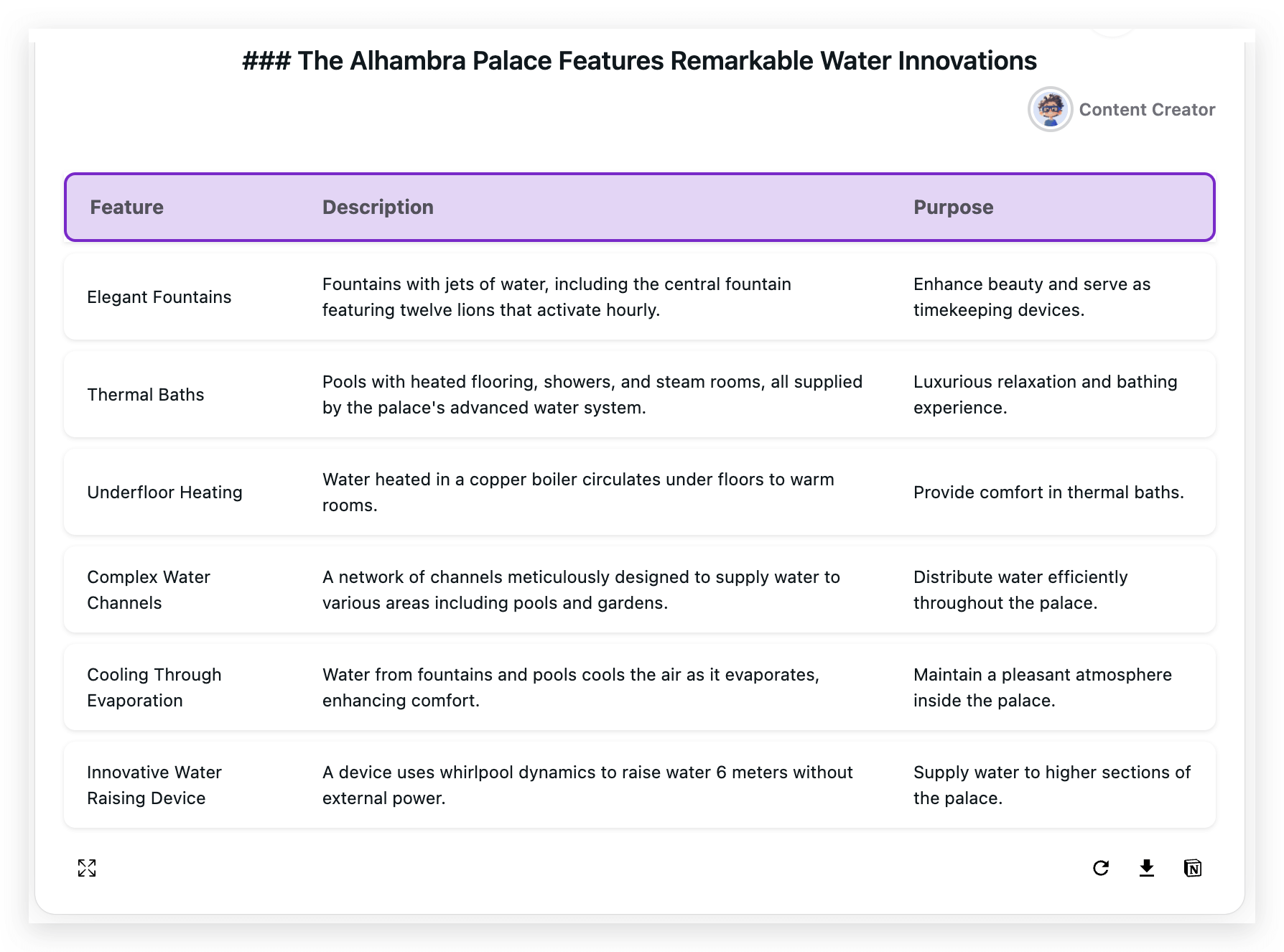
Task: Select the Feature column header
Action: tap(126, 207)
